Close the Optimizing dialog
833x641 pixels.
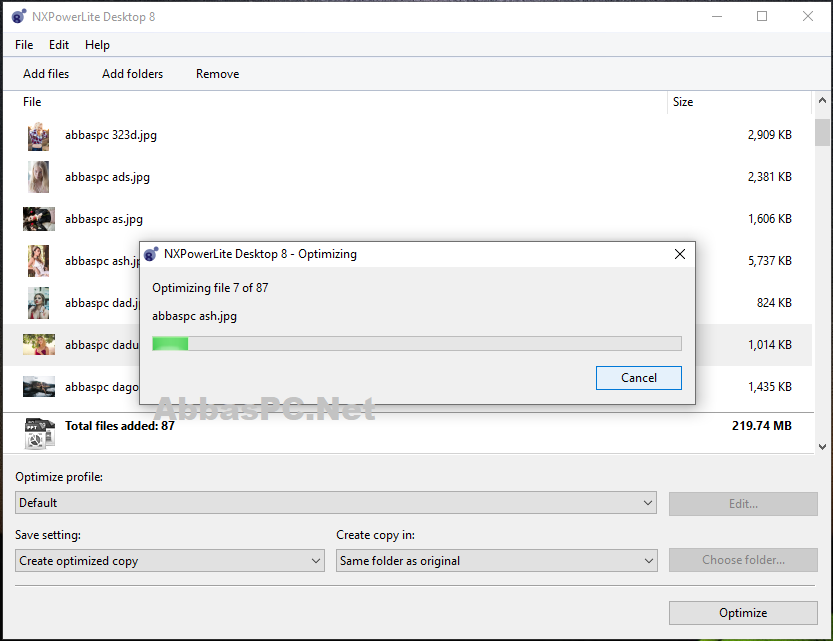[679, 254]
